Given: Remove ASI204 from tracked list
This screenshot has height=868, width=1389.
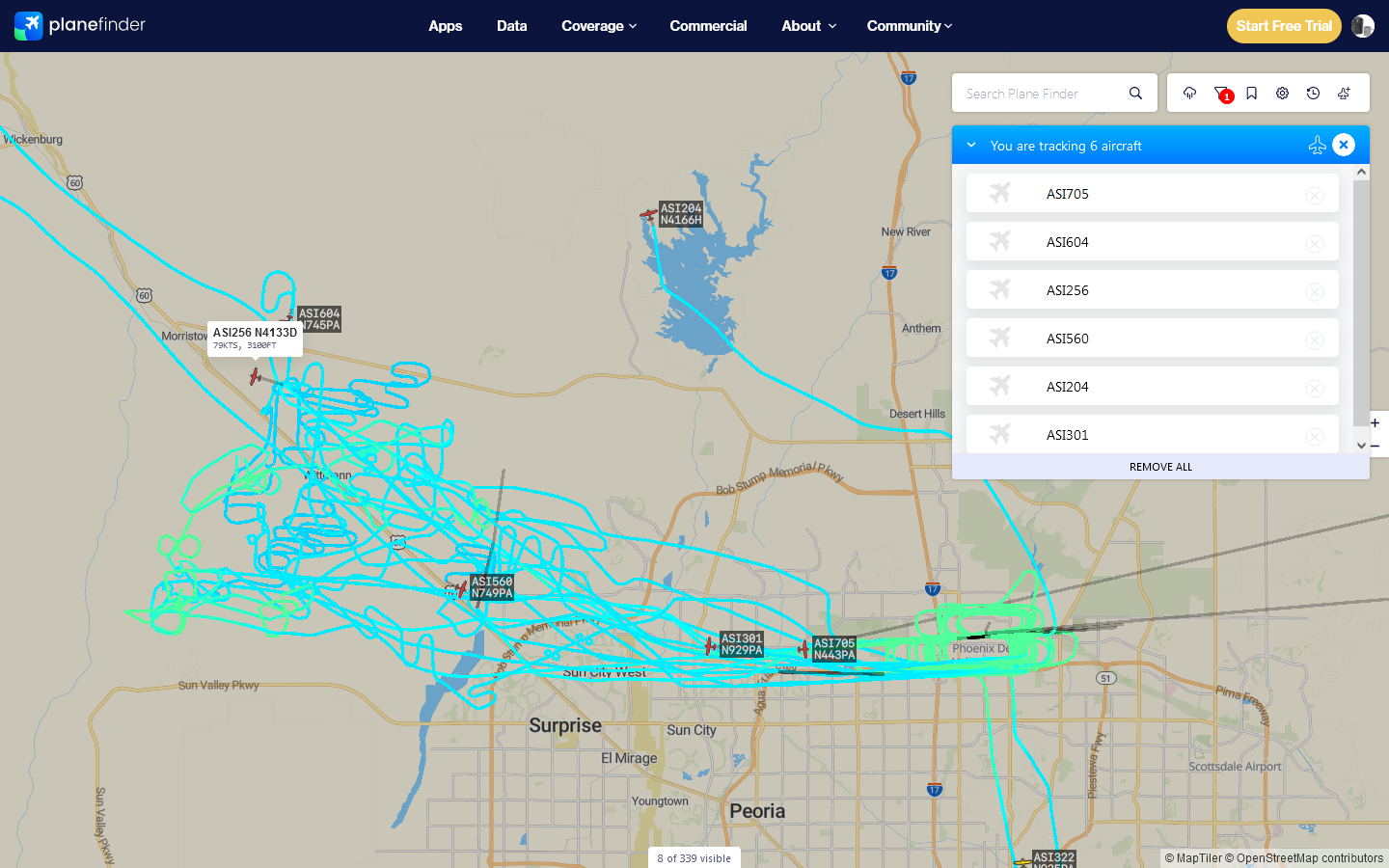Looking at the screenshot, I should click(1315, 389).
